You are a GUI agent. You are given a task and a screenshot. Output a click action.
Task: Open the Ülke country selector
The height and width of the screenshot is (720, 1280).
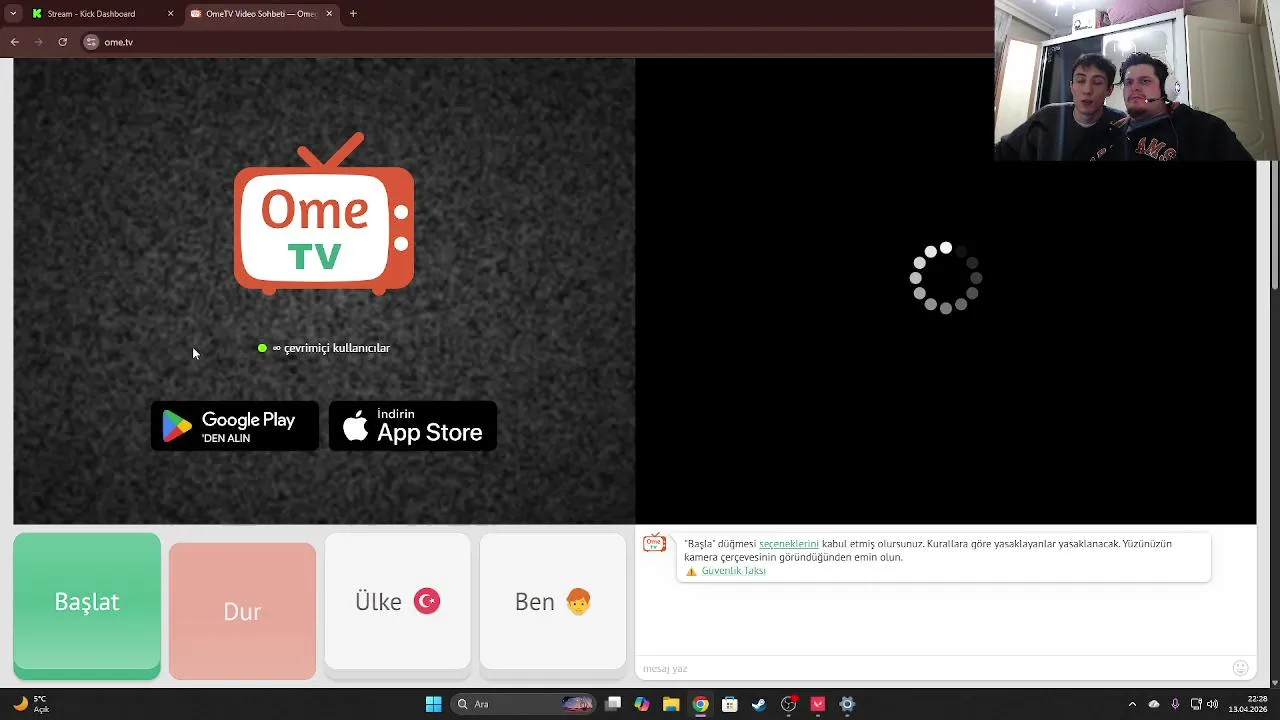coord(397,601)
